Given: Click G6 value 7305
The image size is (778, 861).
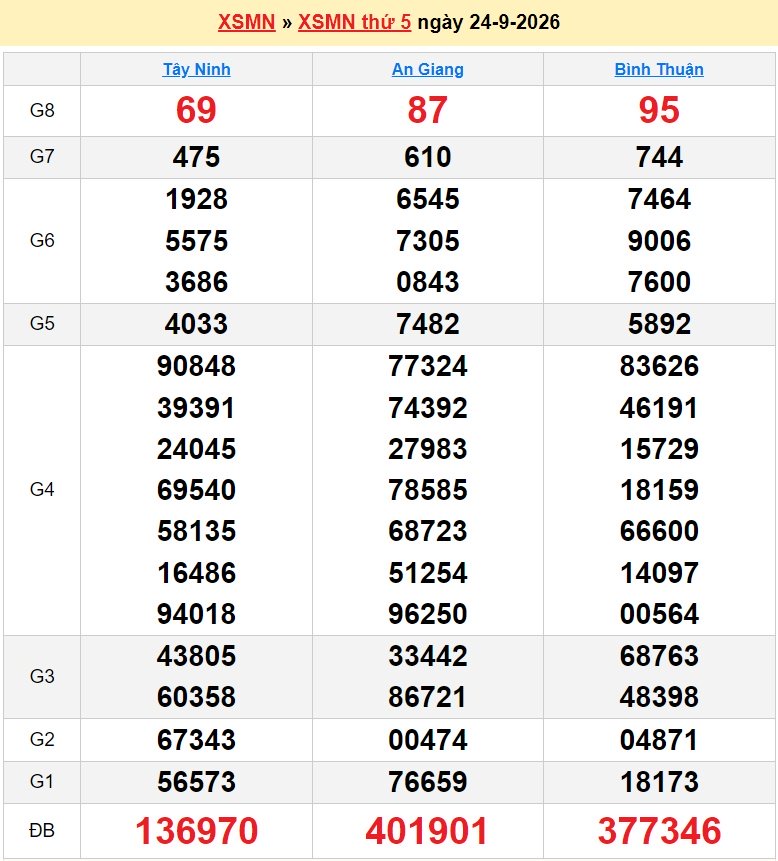Looking at the screenshot, I should coord(428,241).
